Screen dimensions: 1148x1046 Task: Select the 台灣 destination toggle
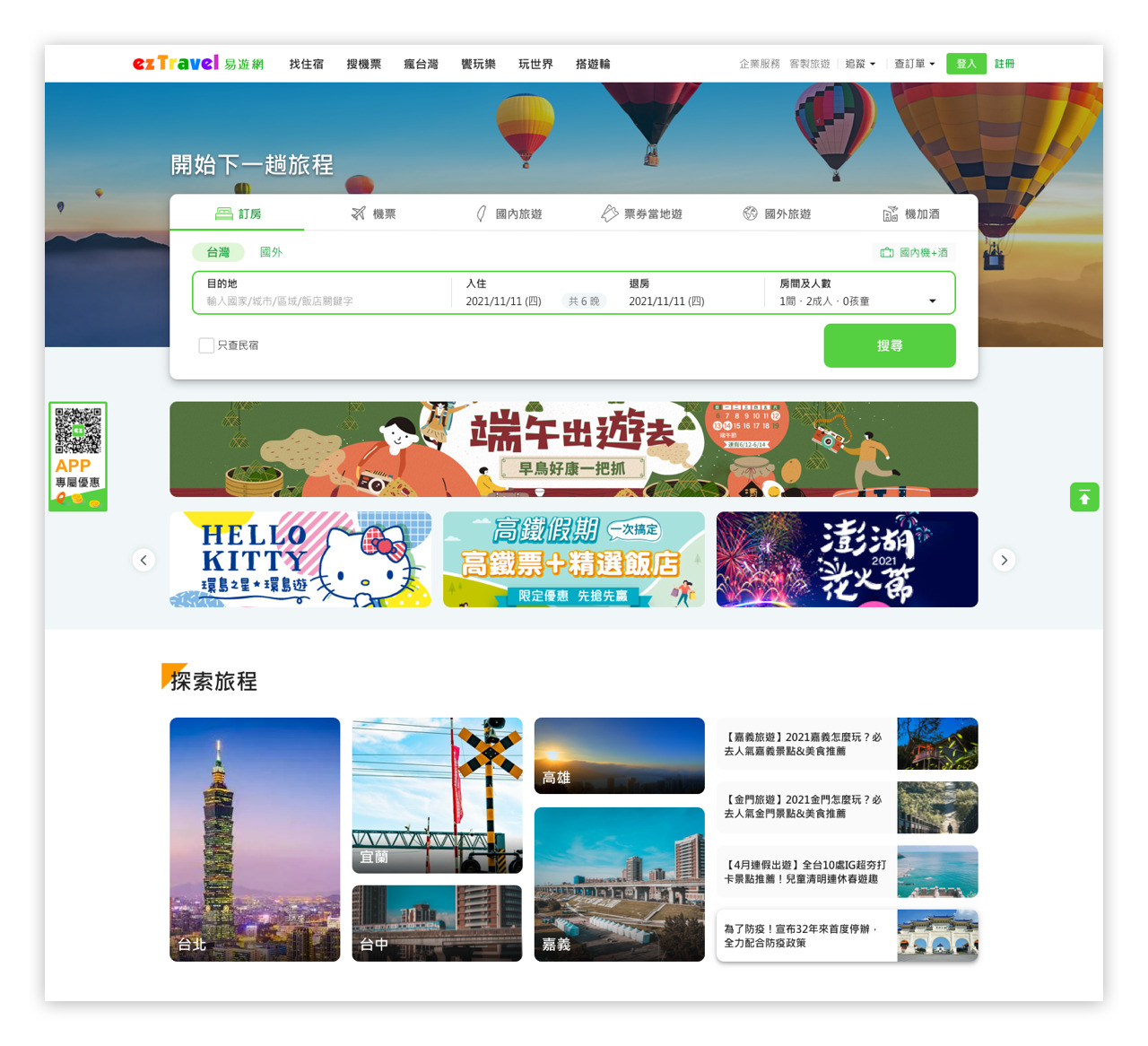pyautogui.click(x=218, y=252)
